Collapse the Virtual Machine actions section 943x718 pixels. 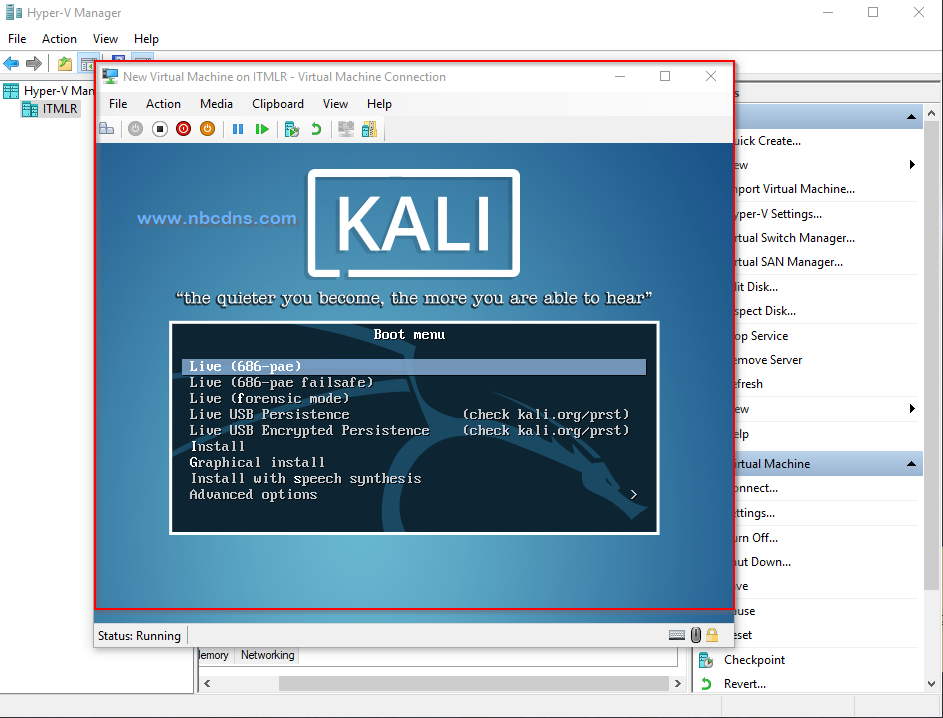pos(911,464)
